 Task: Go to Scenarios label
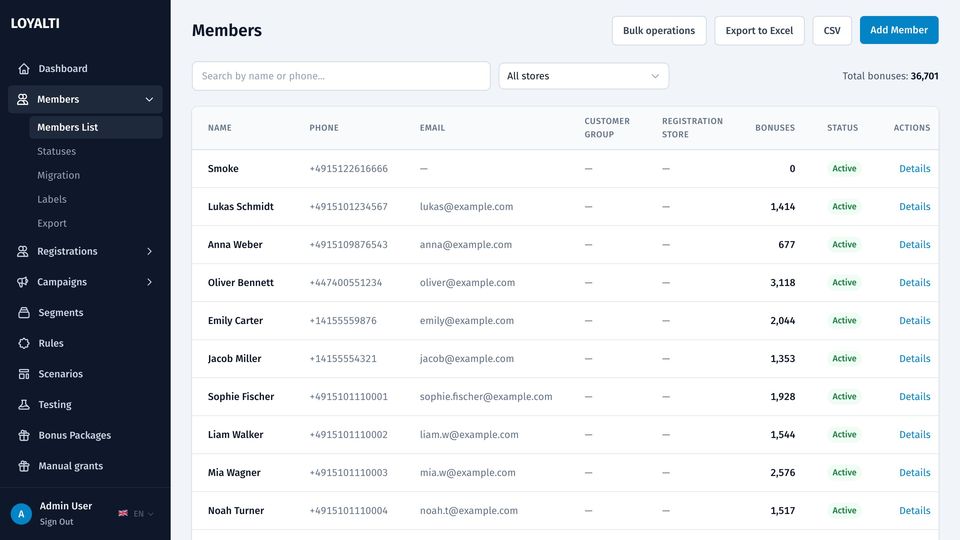pos(61,373)
